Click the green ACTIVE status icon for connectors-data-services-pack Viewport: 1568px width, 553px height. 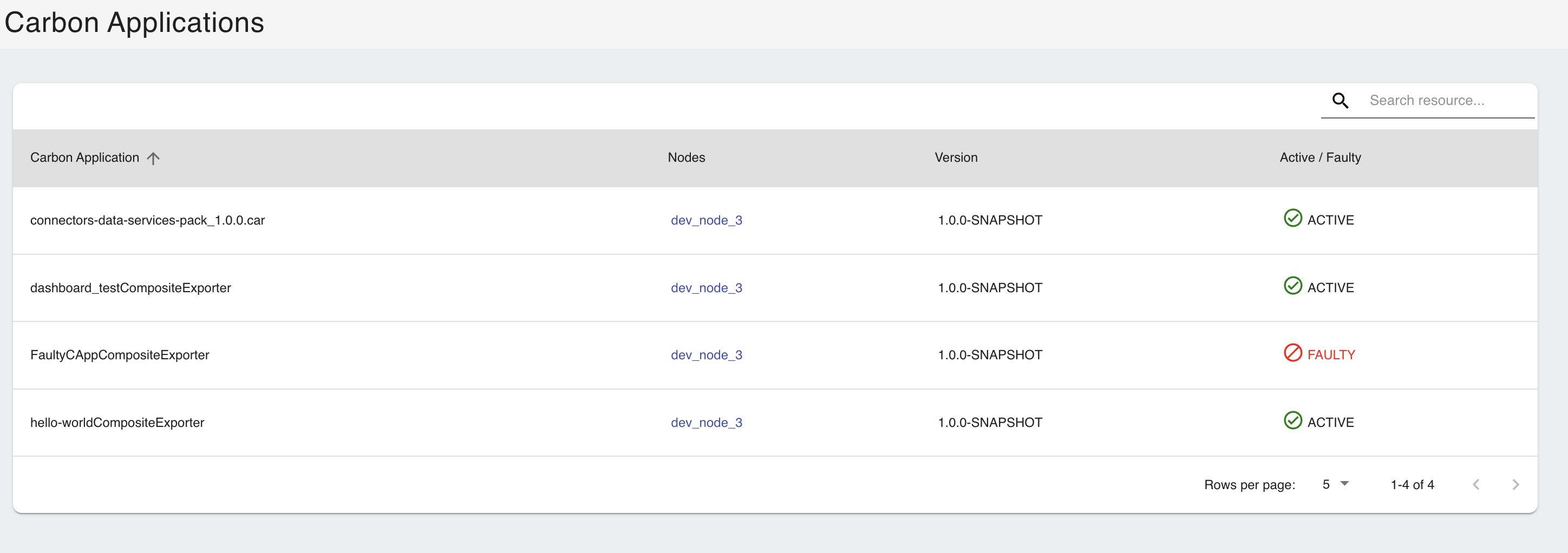1293,219
